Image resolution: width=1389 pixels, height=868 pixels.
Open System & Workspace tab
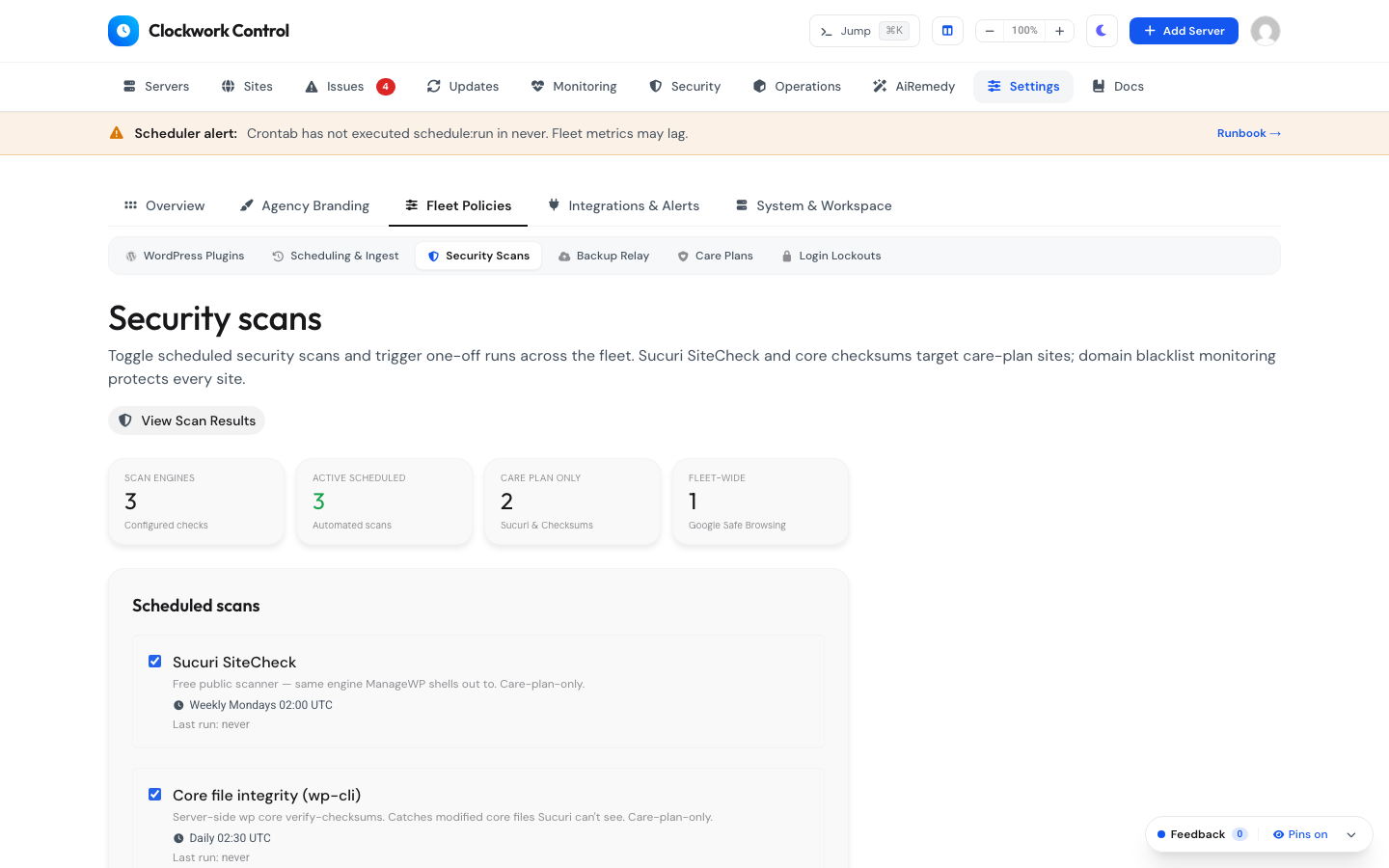point(814,205)
